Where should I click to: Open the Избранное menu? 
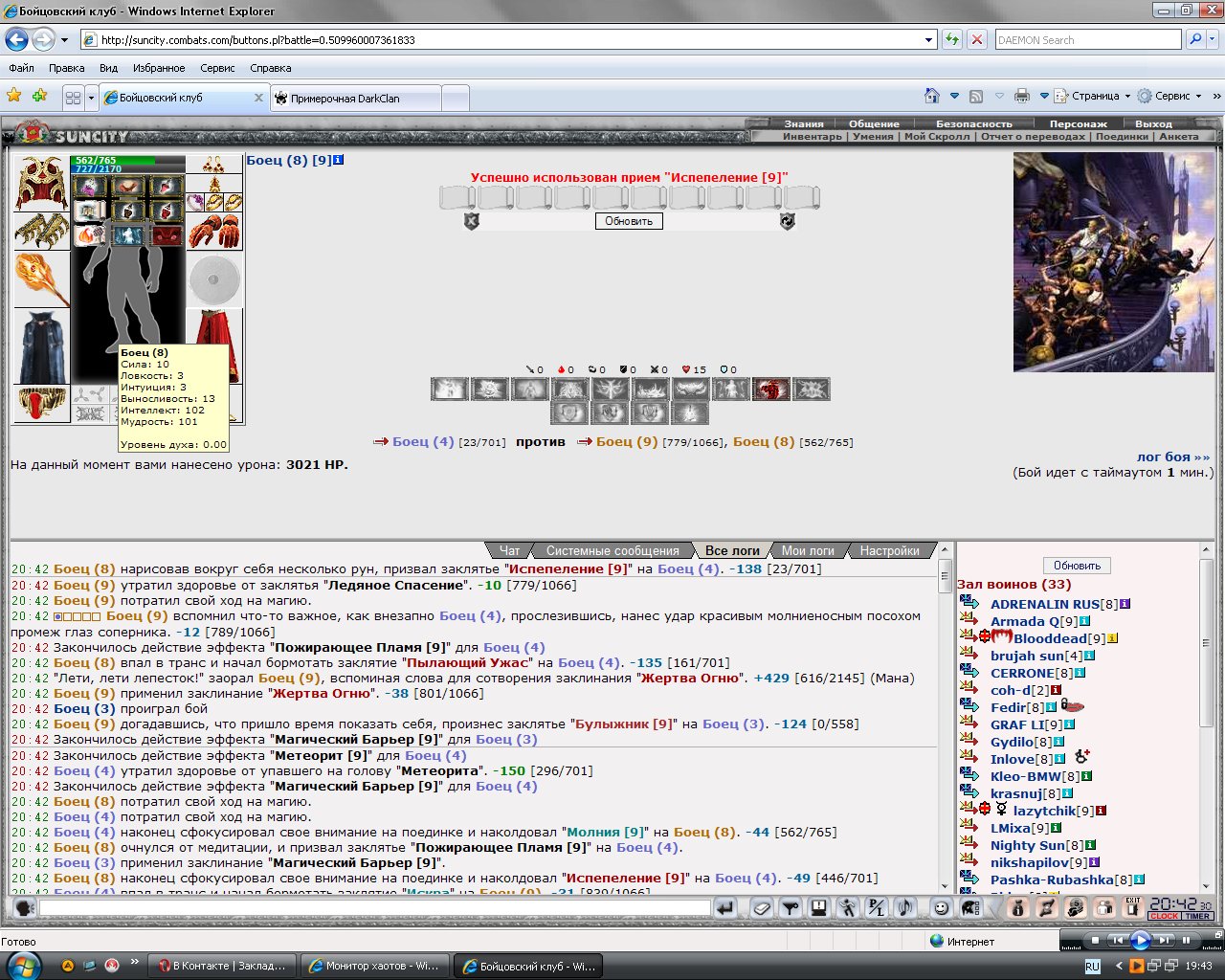point(159,68)
